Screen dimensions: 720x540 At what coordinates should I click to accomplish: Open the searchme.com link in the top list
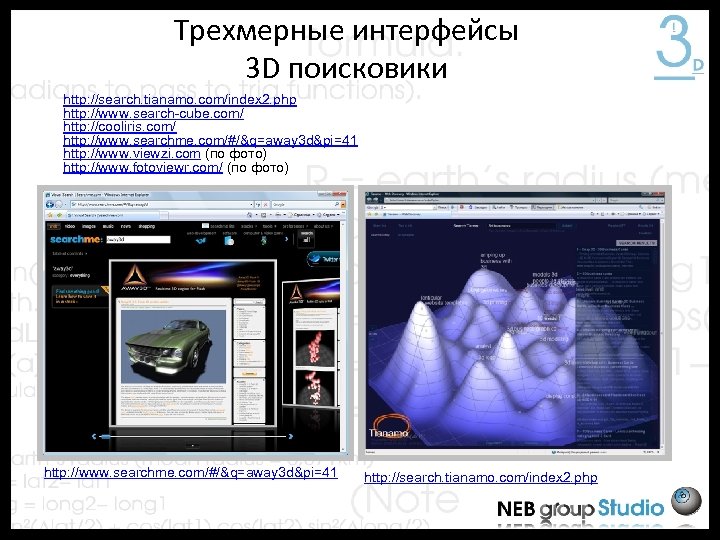pyautogui.click(x=210, y=140)
